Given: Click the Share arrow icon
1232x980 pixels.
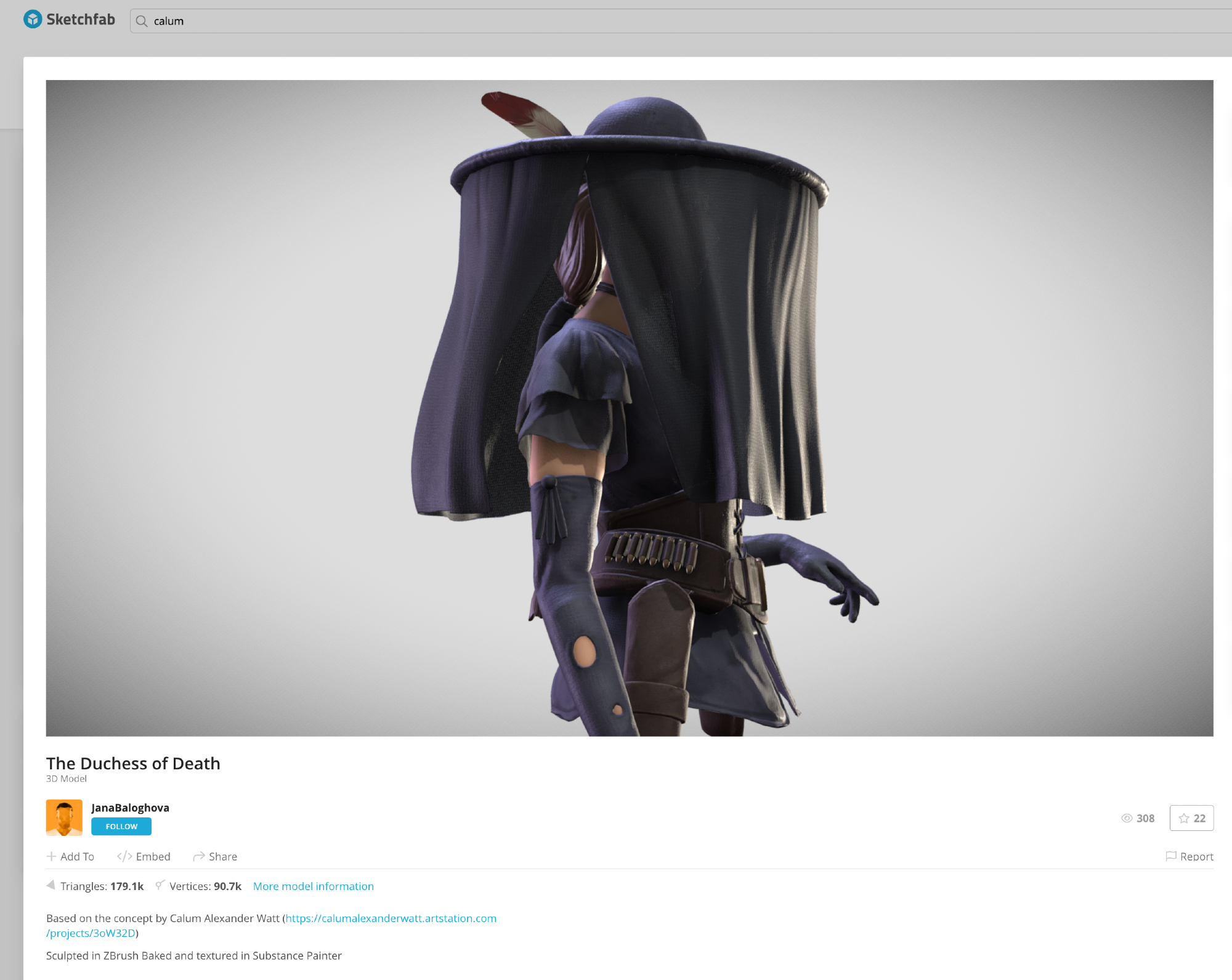Looking at the screenshot, I should point(199,856).
